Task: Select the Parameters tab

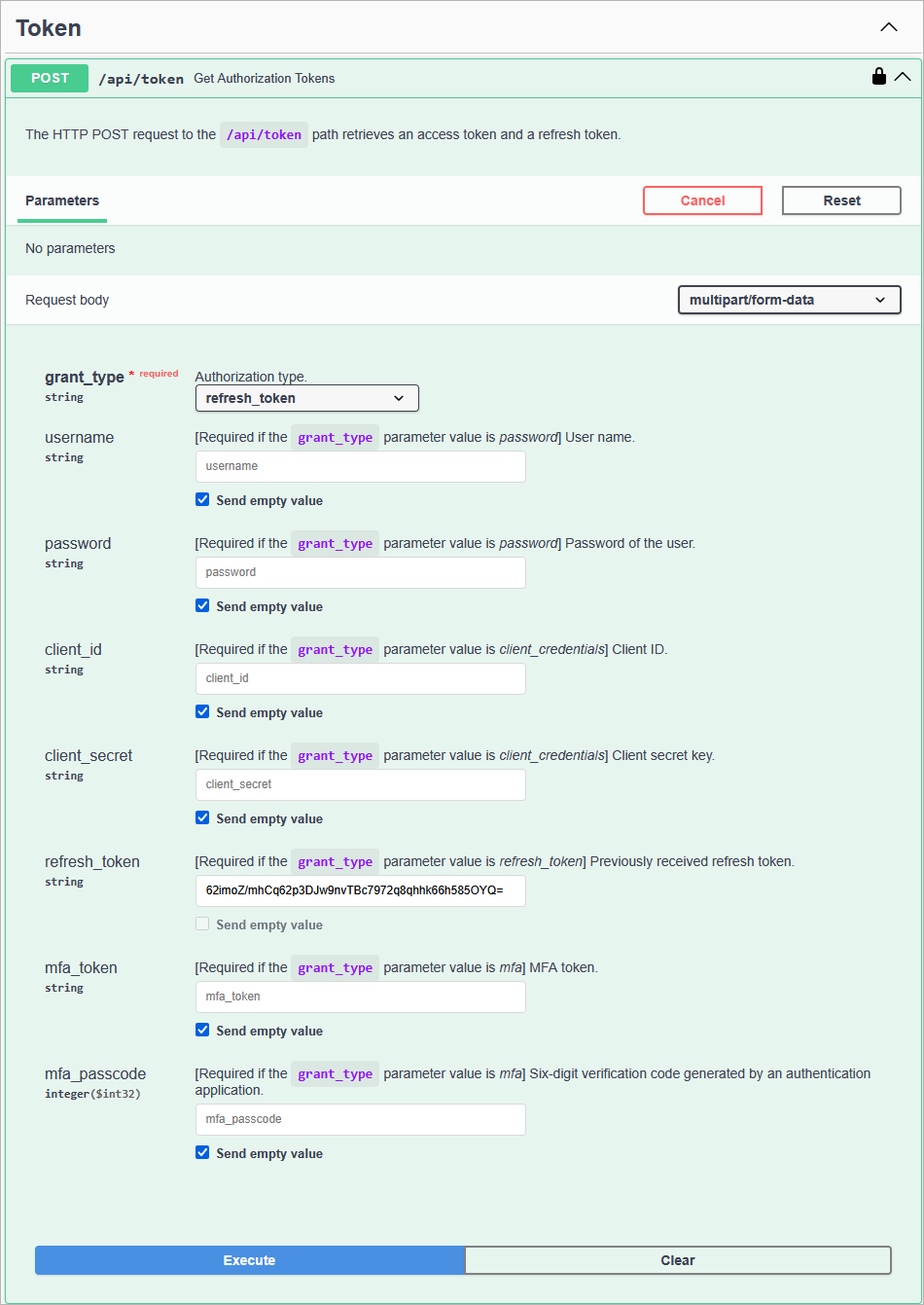Action: (x=62, y=200)
